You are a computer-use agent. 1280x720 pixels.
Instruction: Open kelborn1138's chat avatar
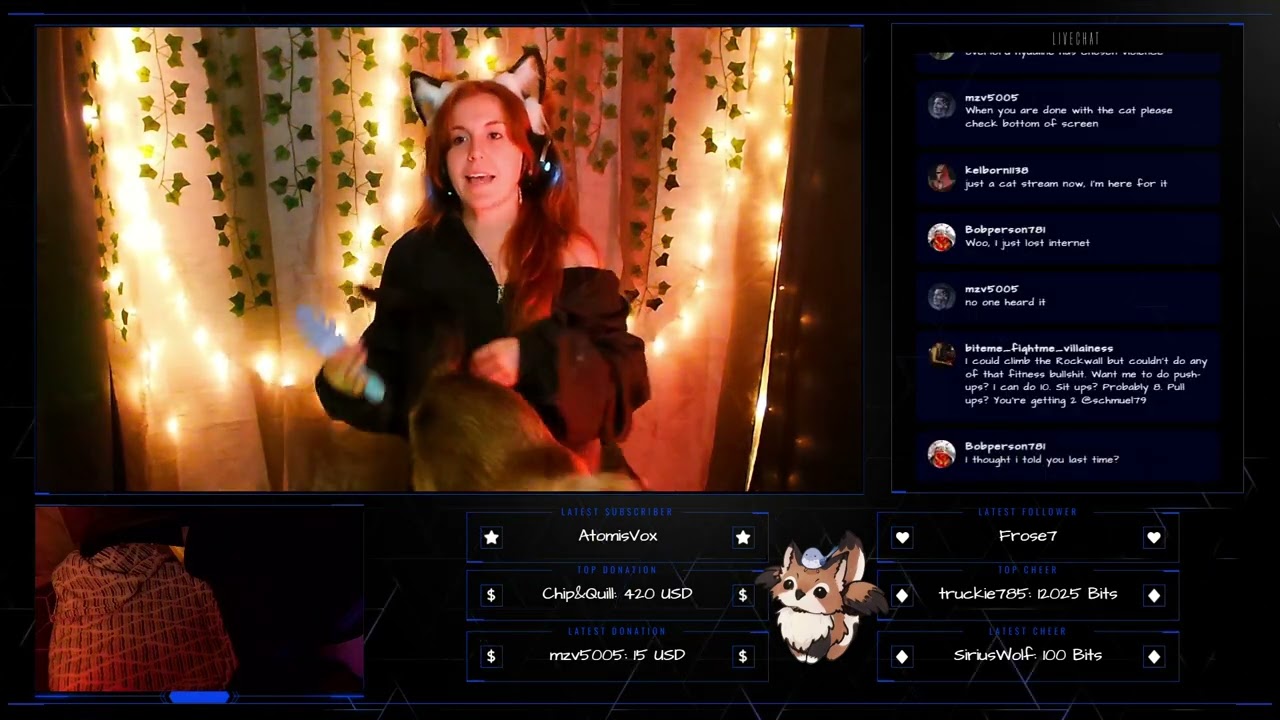coord(941,178)
